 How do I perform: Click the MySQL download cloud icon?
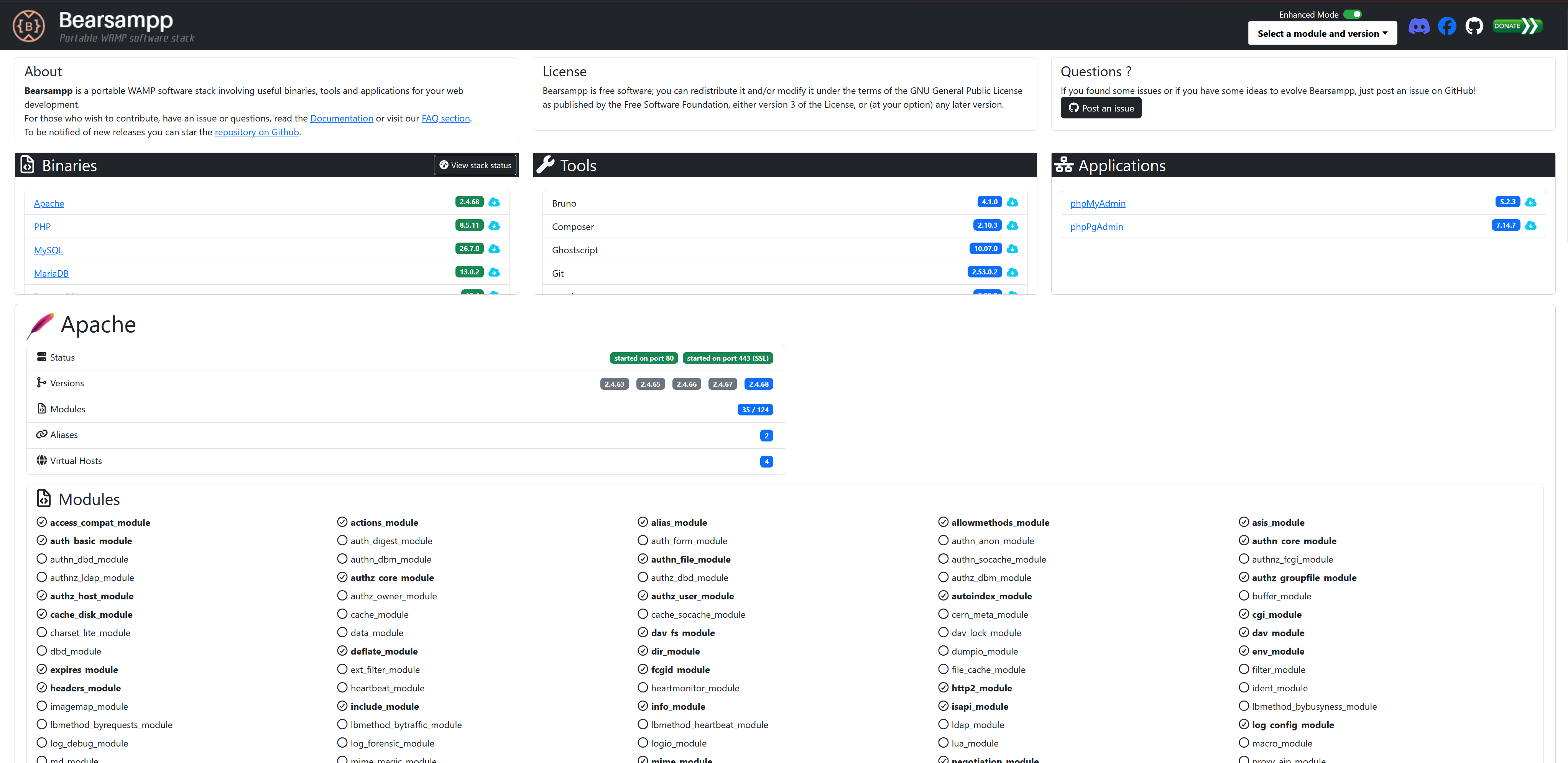pyautogui.click(x=494, y=249)
